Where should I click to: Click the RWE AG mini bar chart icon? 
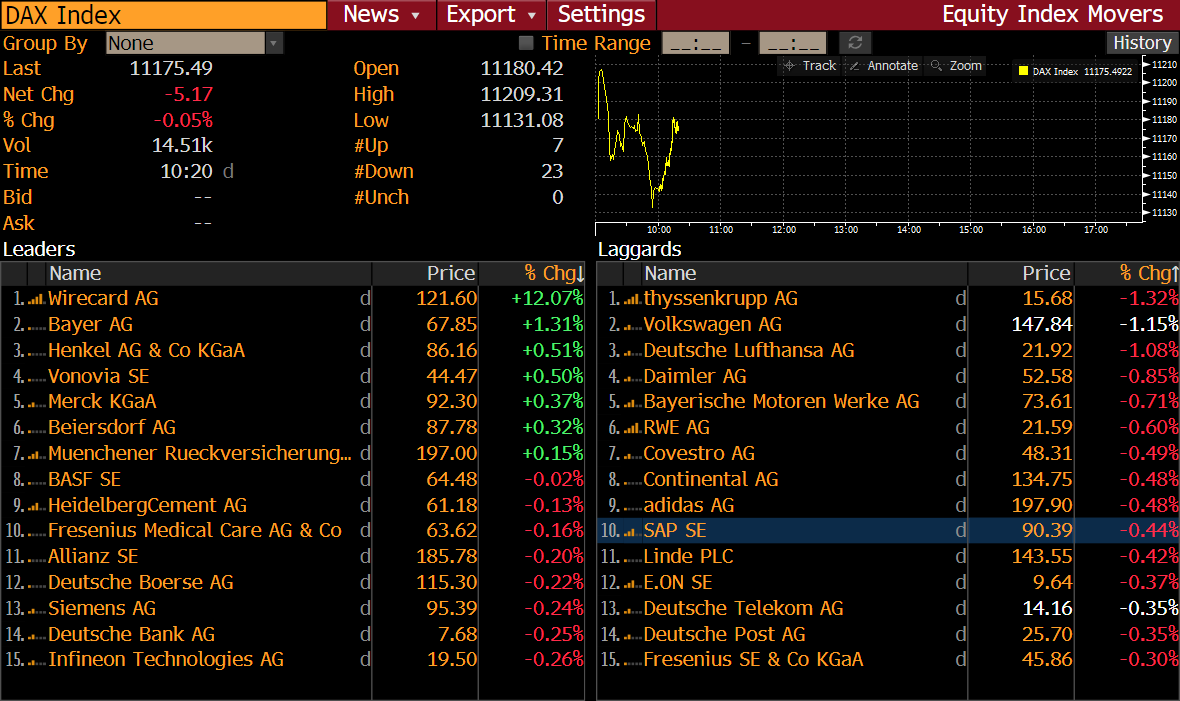tap(631, 428)
